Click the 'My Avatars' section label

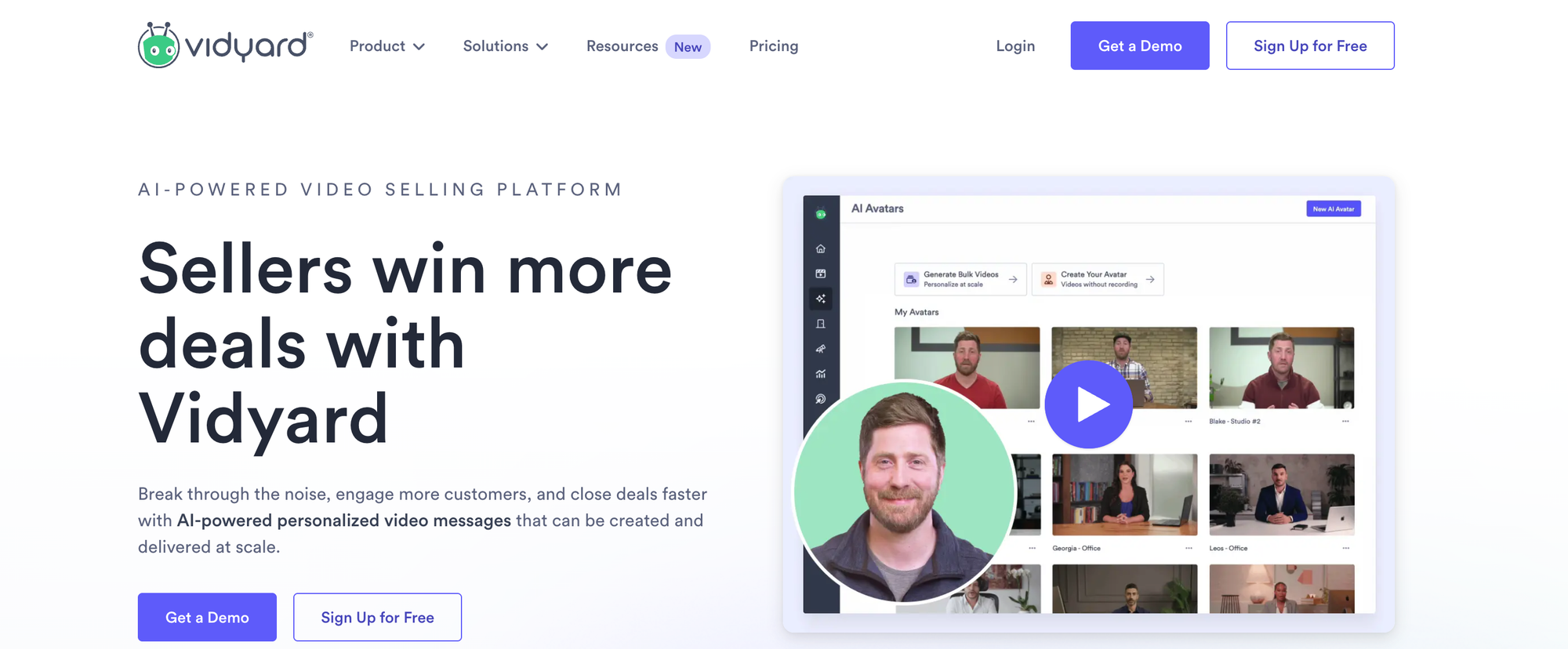coord(916,312)
